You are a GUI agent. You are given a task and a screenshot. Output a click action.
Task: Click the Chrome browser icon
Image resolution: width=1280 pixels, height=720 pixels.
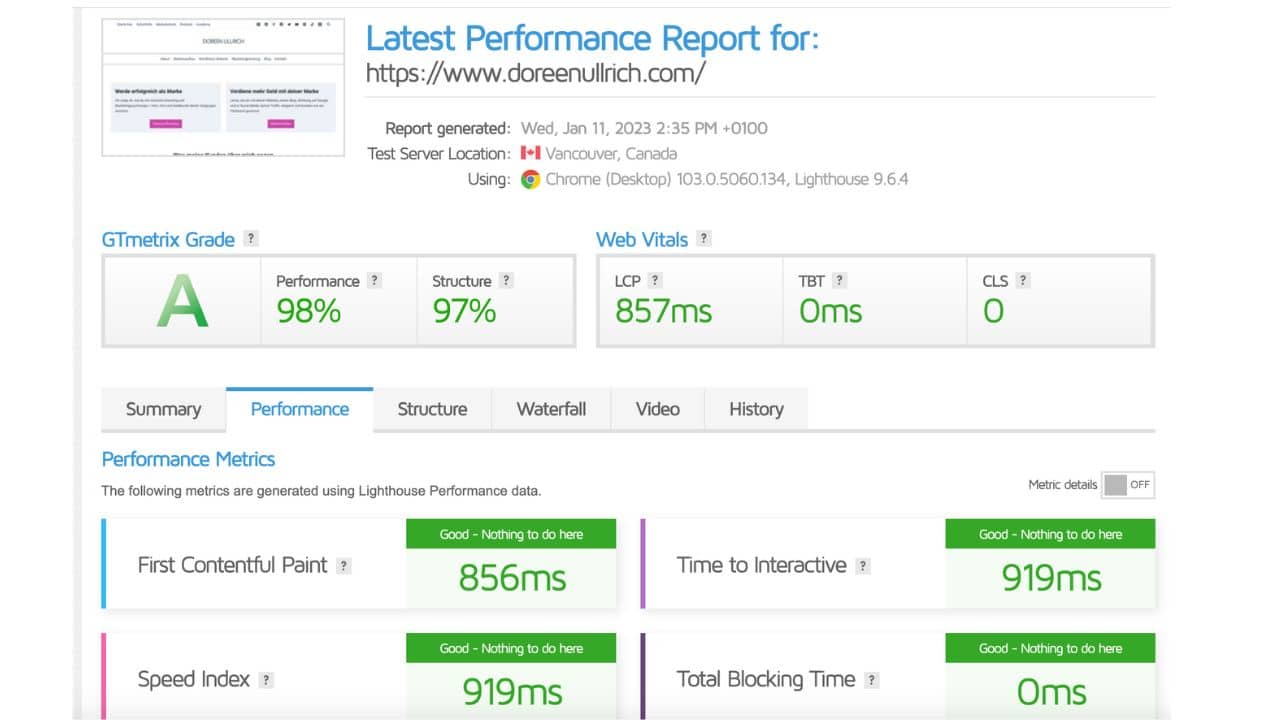530,180
